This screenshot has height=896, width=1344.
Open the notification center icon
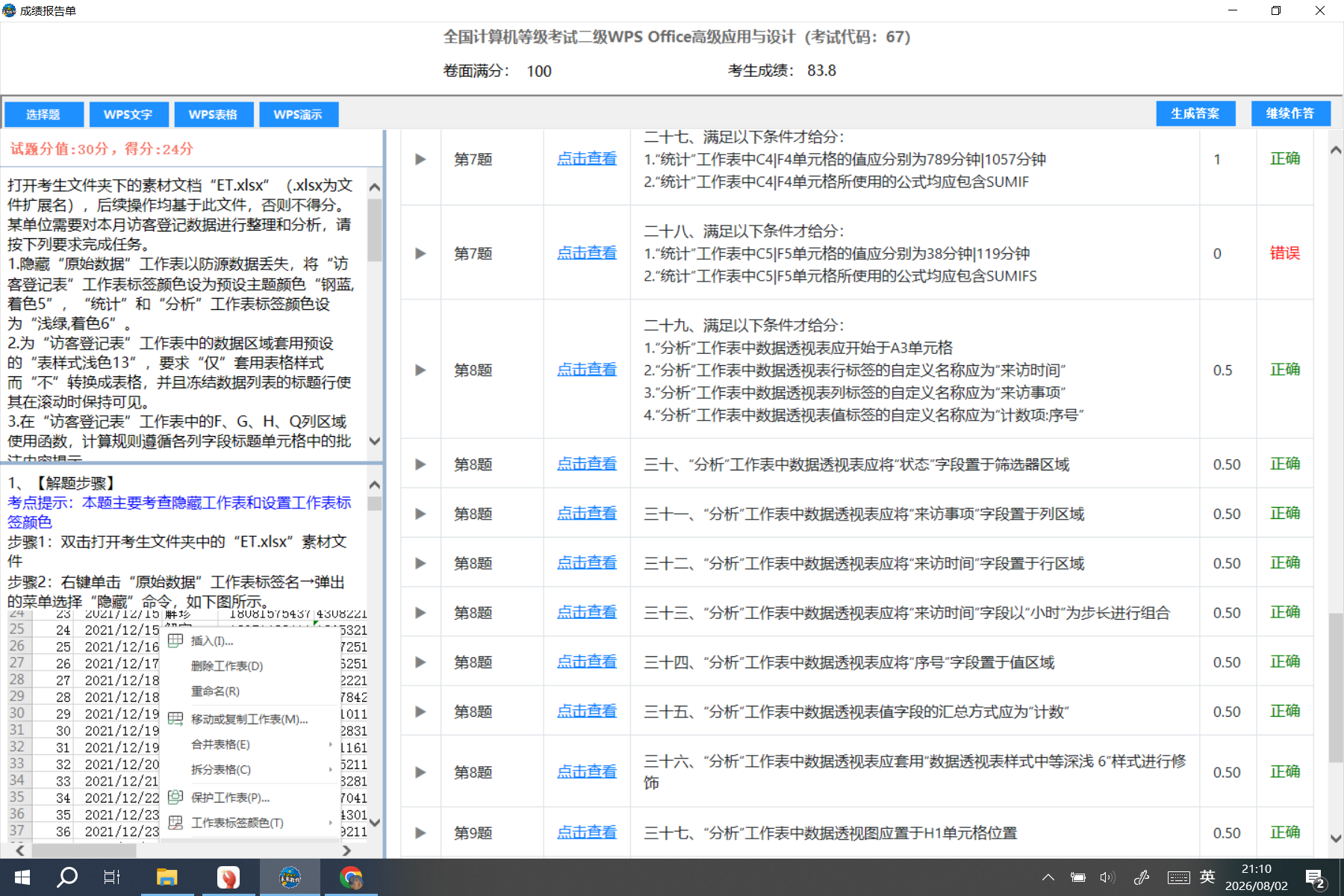click(x=1315, y=878)
